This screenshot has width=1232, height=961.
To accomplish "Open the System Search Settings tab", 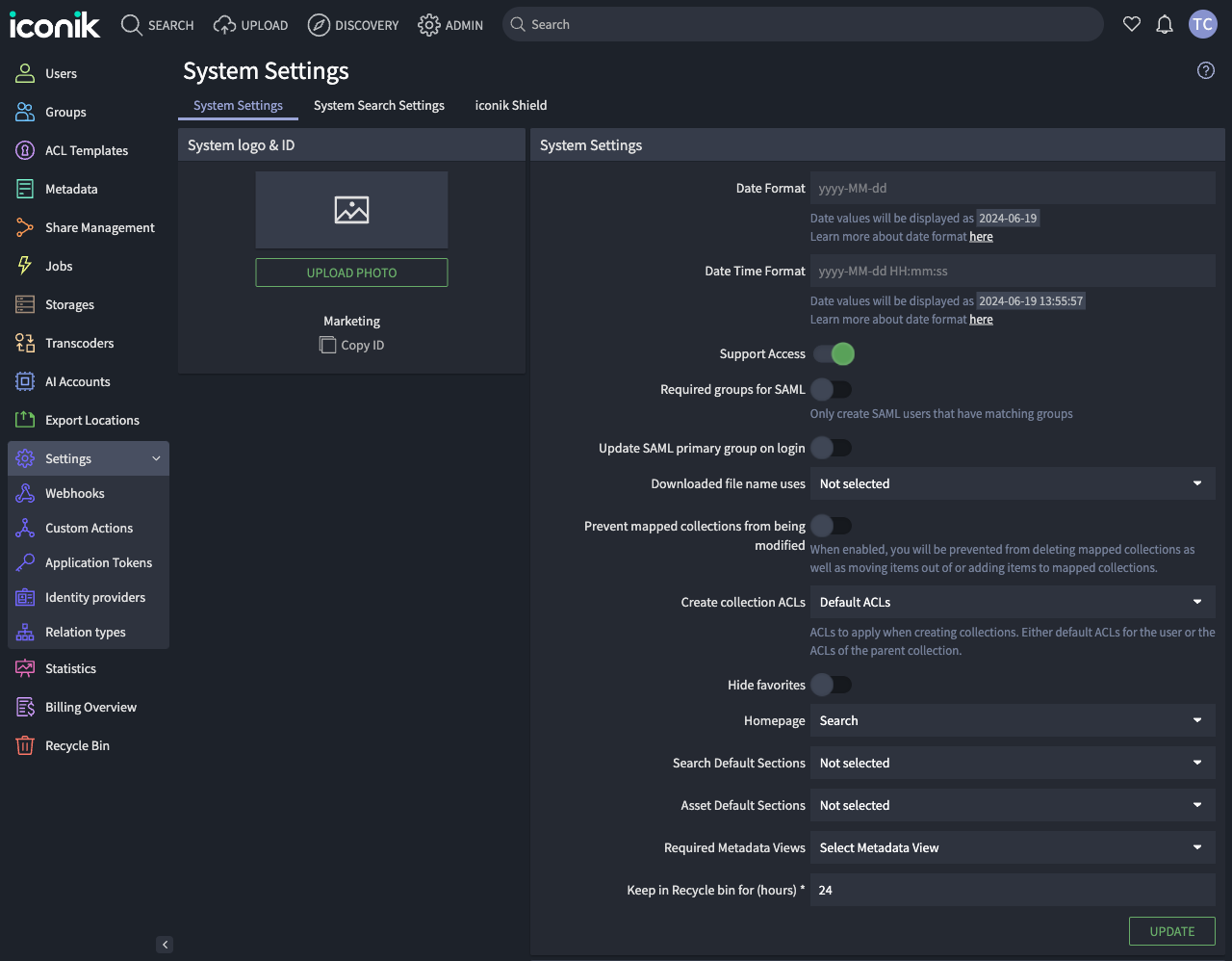I will (x=378, y=105).
